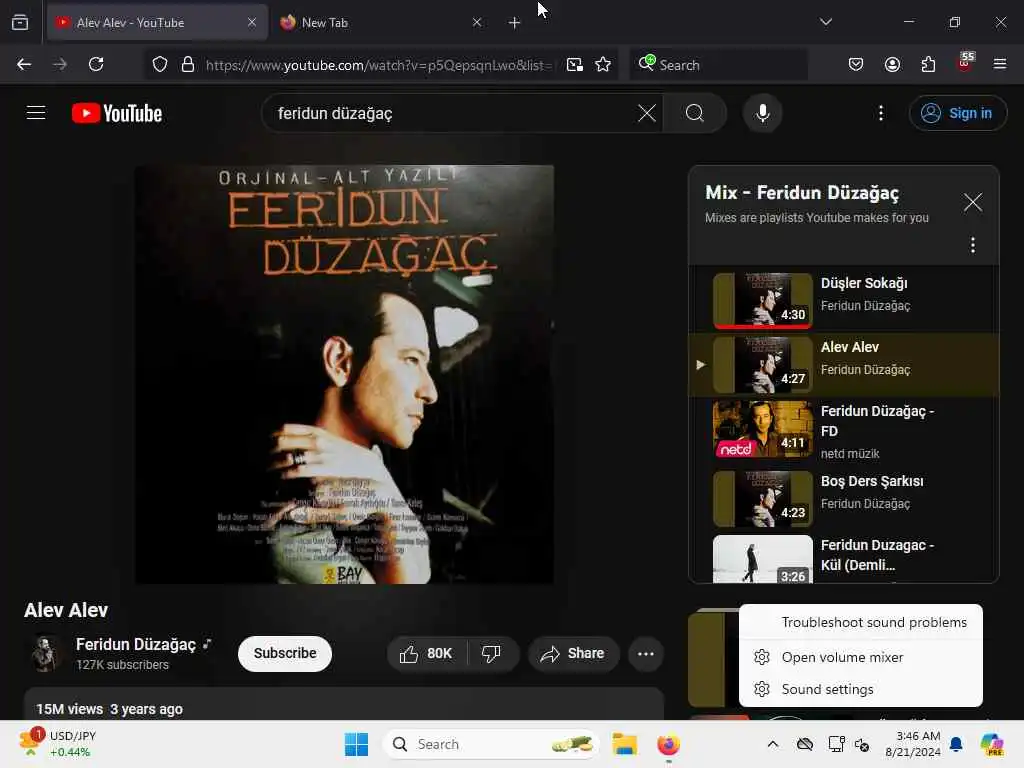
Task: Open Firefox View icon
Action: tap(20, 22)
